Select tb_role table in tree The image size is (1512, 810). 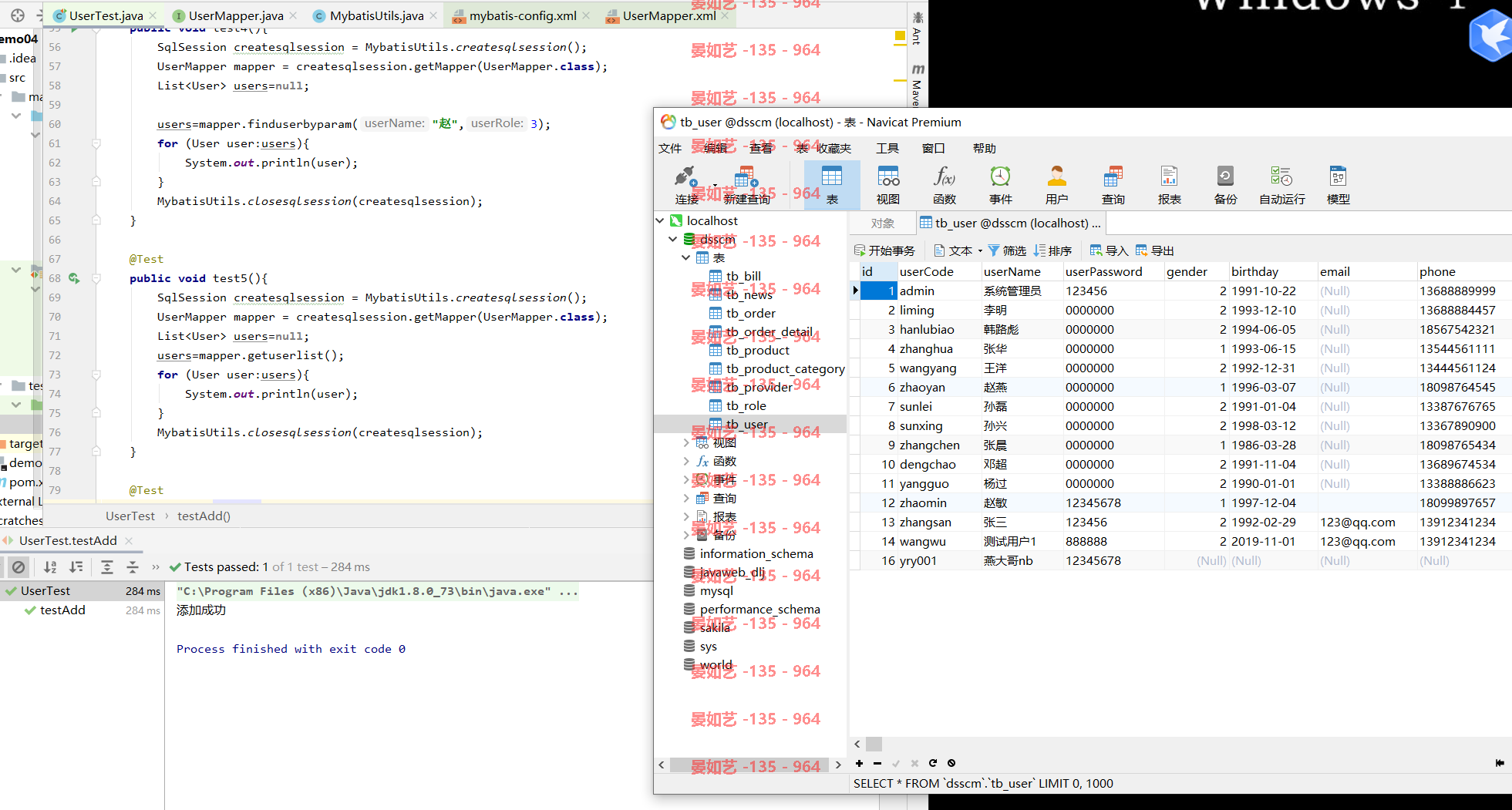click(746, 406)
